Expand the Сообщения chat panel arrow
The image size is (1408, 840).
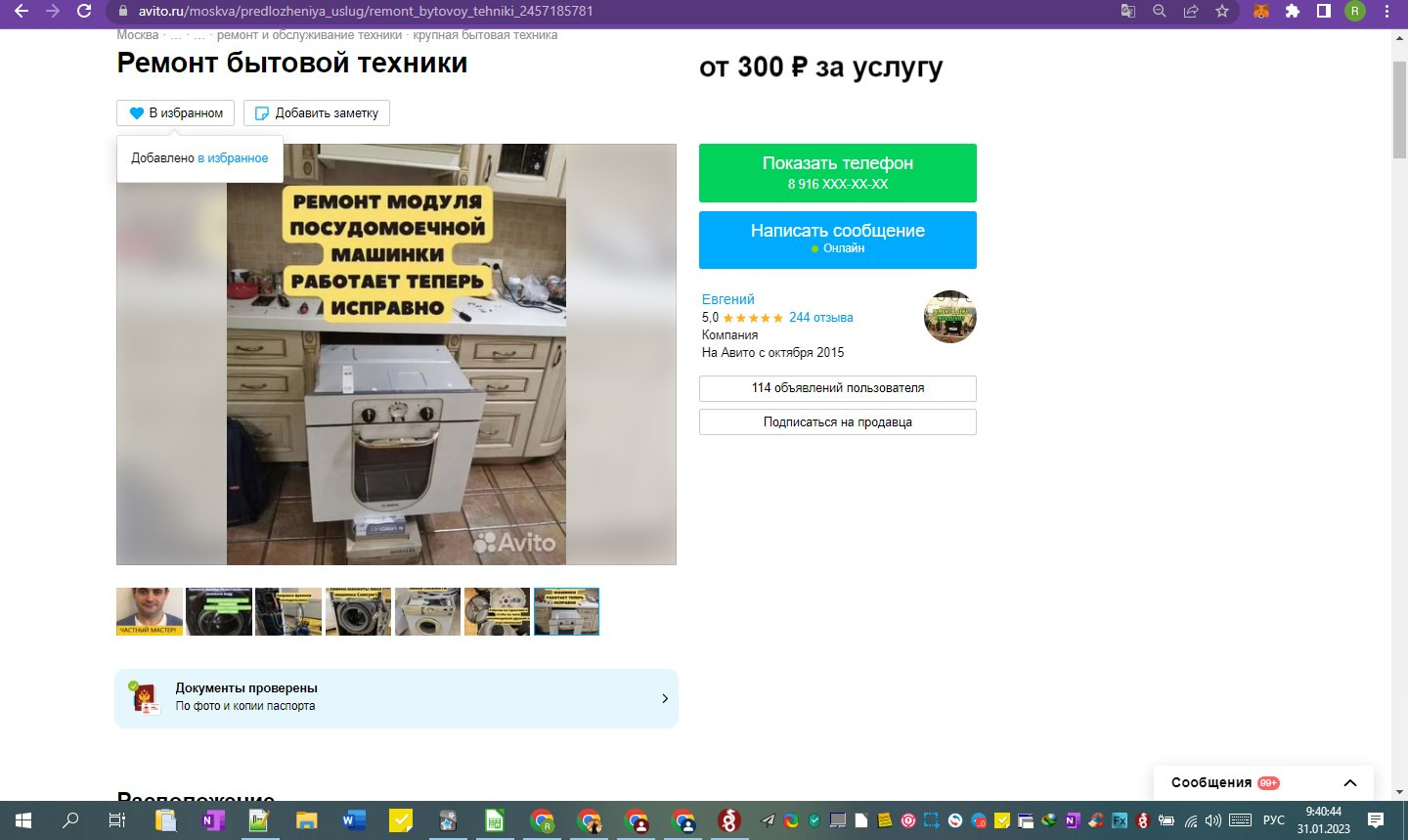tap(1350, 782)
